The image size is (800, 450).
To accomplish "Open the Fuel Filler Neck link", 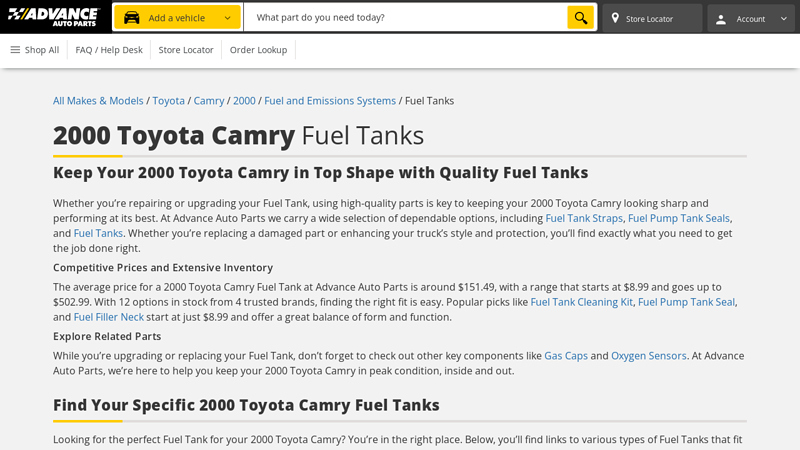I will (109, 317).
